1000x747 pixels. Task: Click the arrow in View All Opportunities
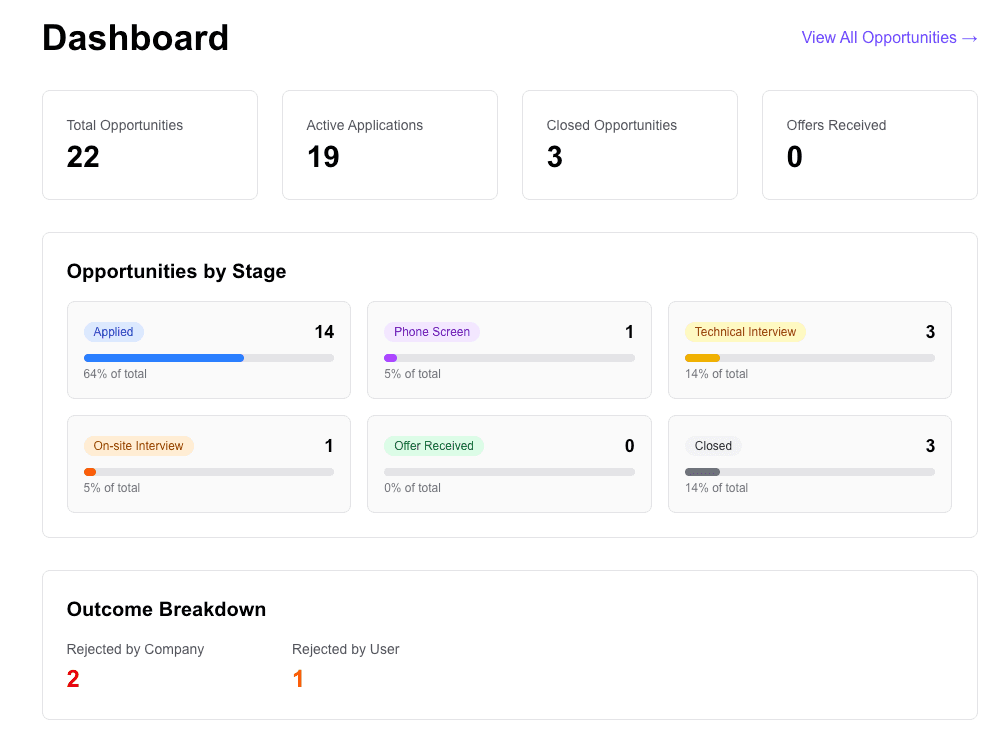[968, 37]
